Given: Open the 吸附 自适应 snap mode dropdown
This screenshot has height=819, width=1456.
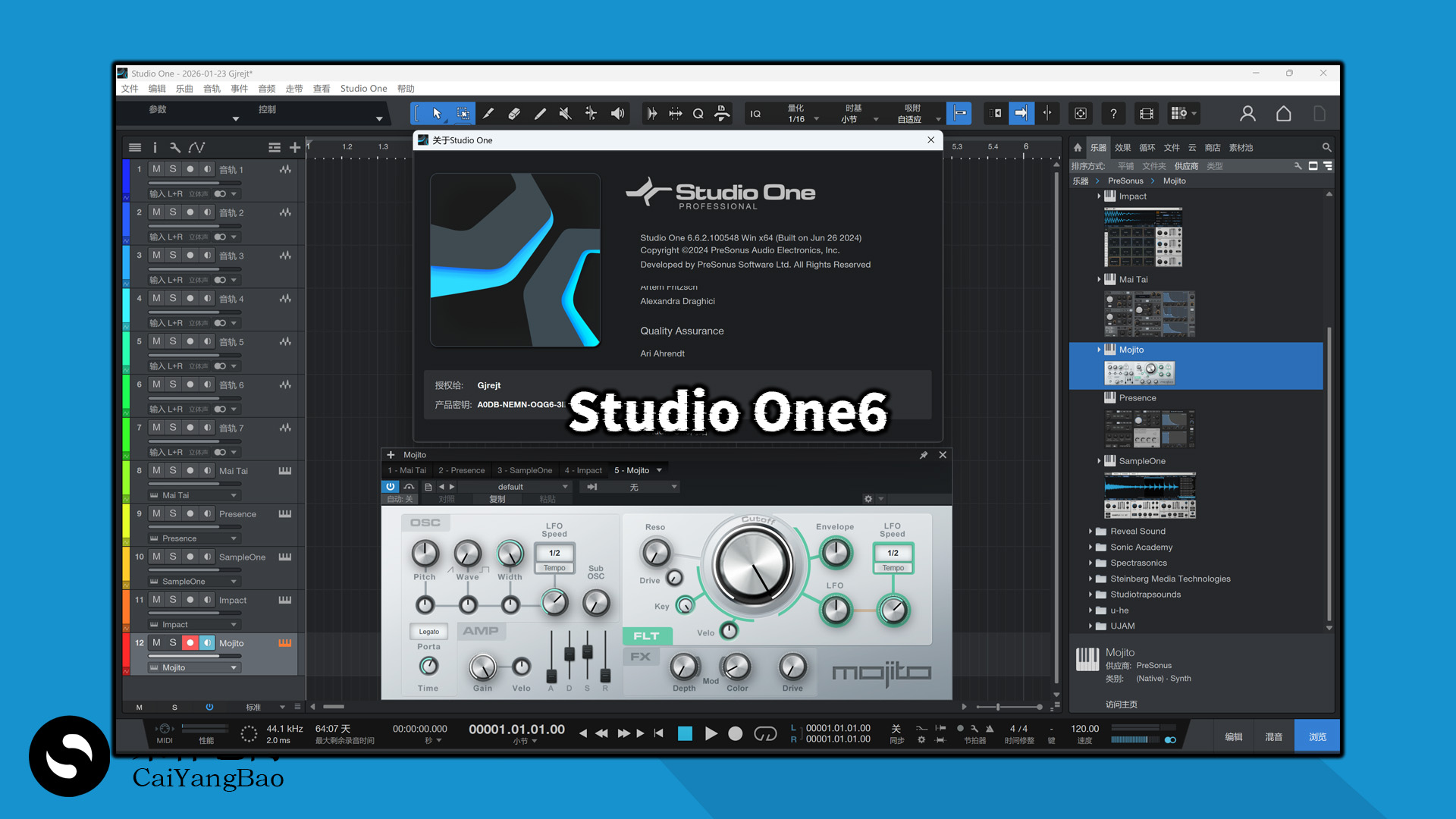Looking at the screenshot, I should (x=938, y=118).
